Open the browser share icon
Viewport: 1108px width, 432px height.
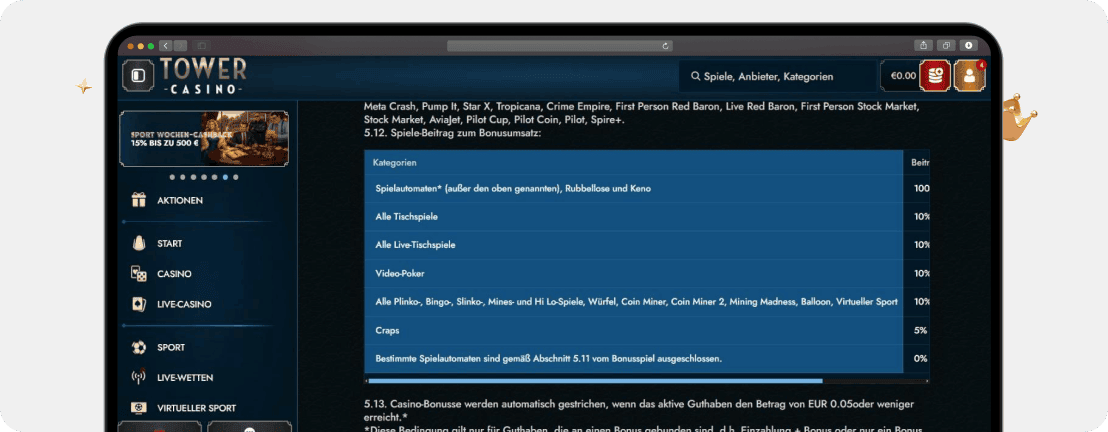pos(923,45)
